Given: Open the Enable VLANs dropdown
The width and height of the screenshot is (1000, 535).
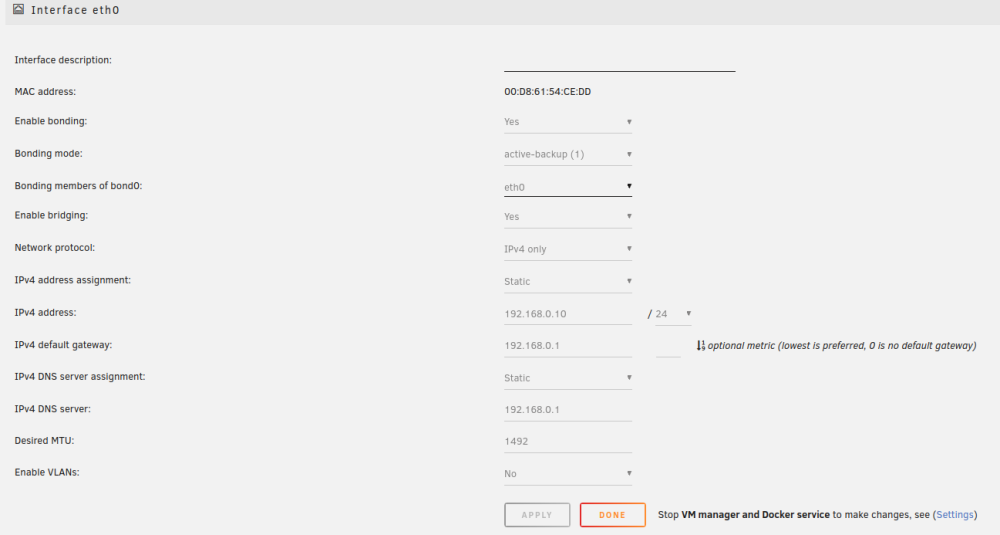Looking at the screenshot, I should click(568, 474).
